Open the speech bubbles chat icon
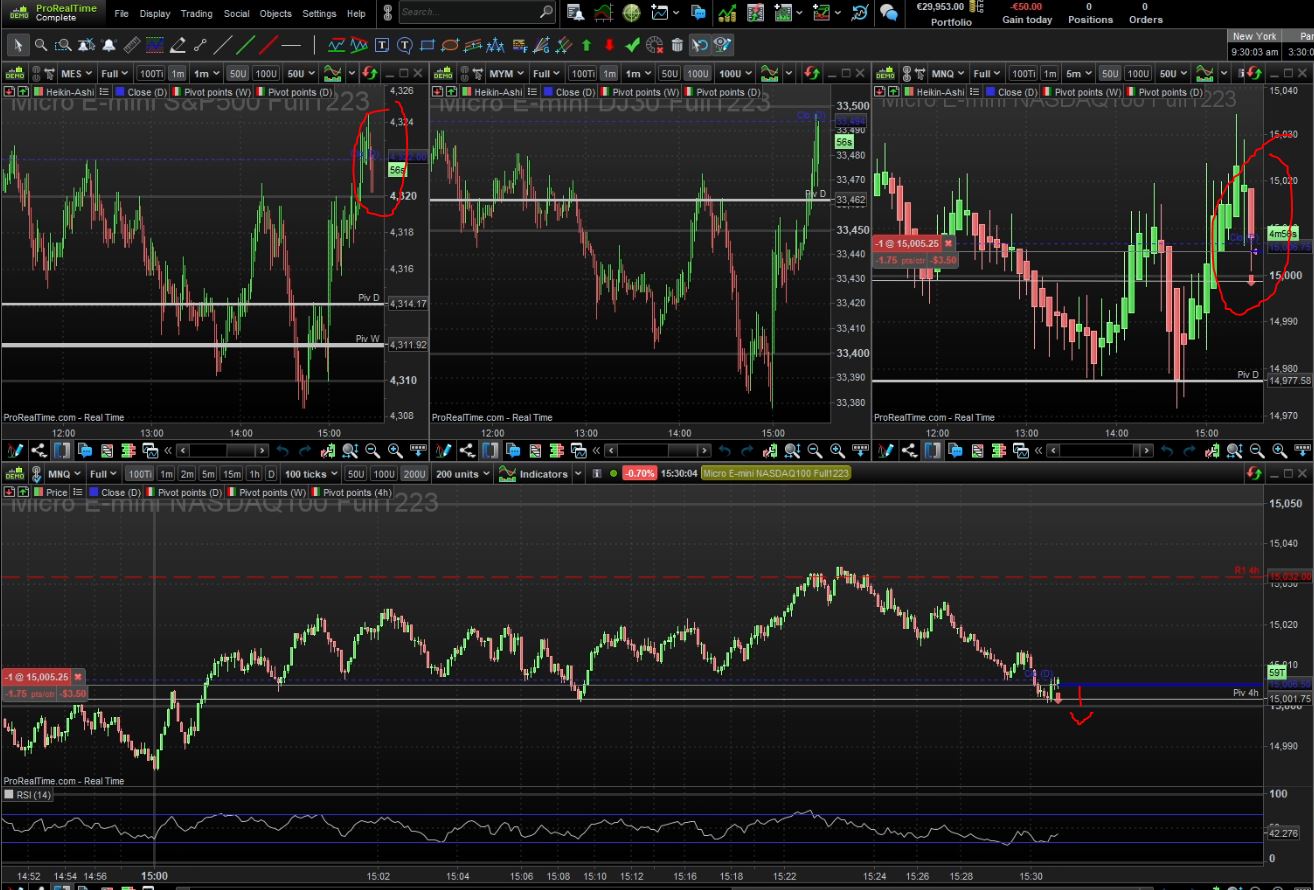The image size is (1314, 890). (889, 13)
